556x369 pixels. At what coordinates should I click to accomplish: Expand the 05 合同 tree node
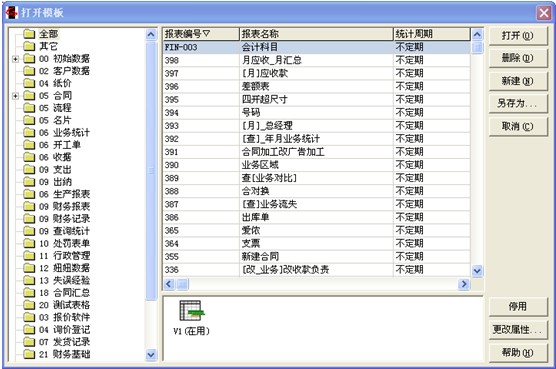(15, 96)
